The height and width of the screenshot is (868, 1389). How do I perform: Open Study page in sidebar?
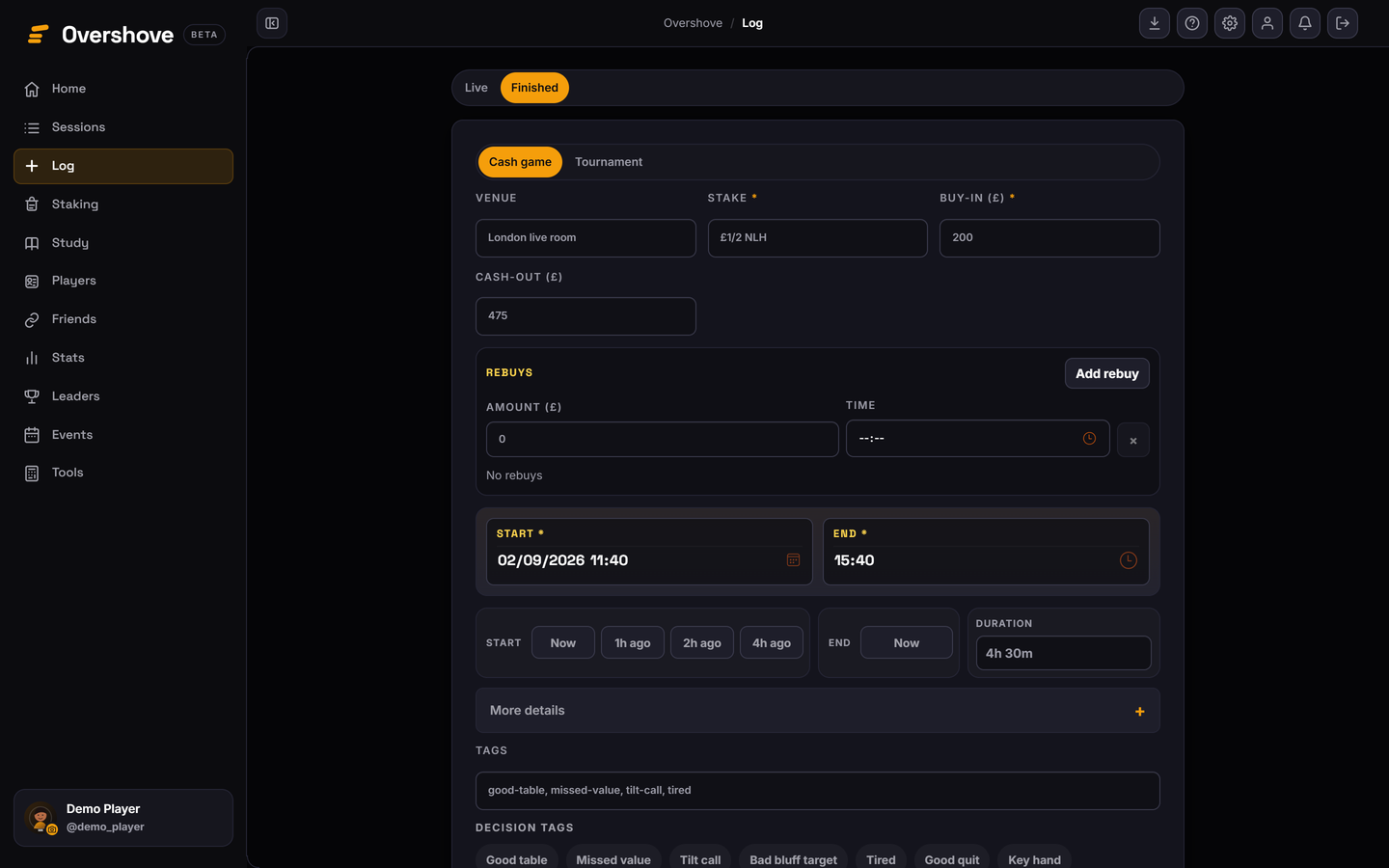click(123, 243)
